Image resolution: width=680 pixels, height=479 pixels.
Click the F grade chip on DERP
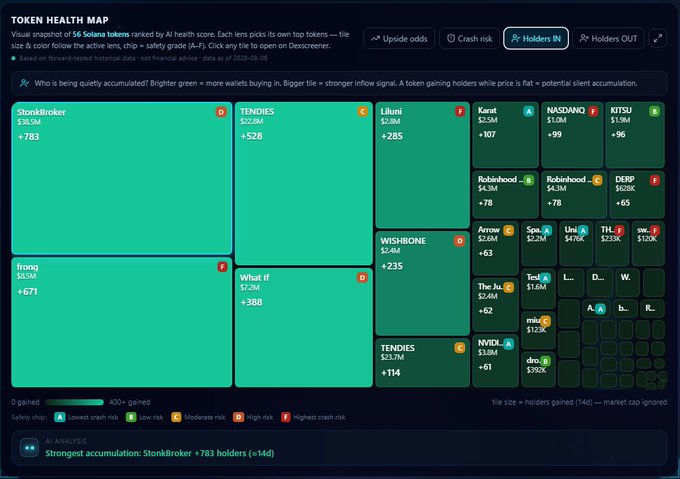pyautogui.click(x=655, y=180)
